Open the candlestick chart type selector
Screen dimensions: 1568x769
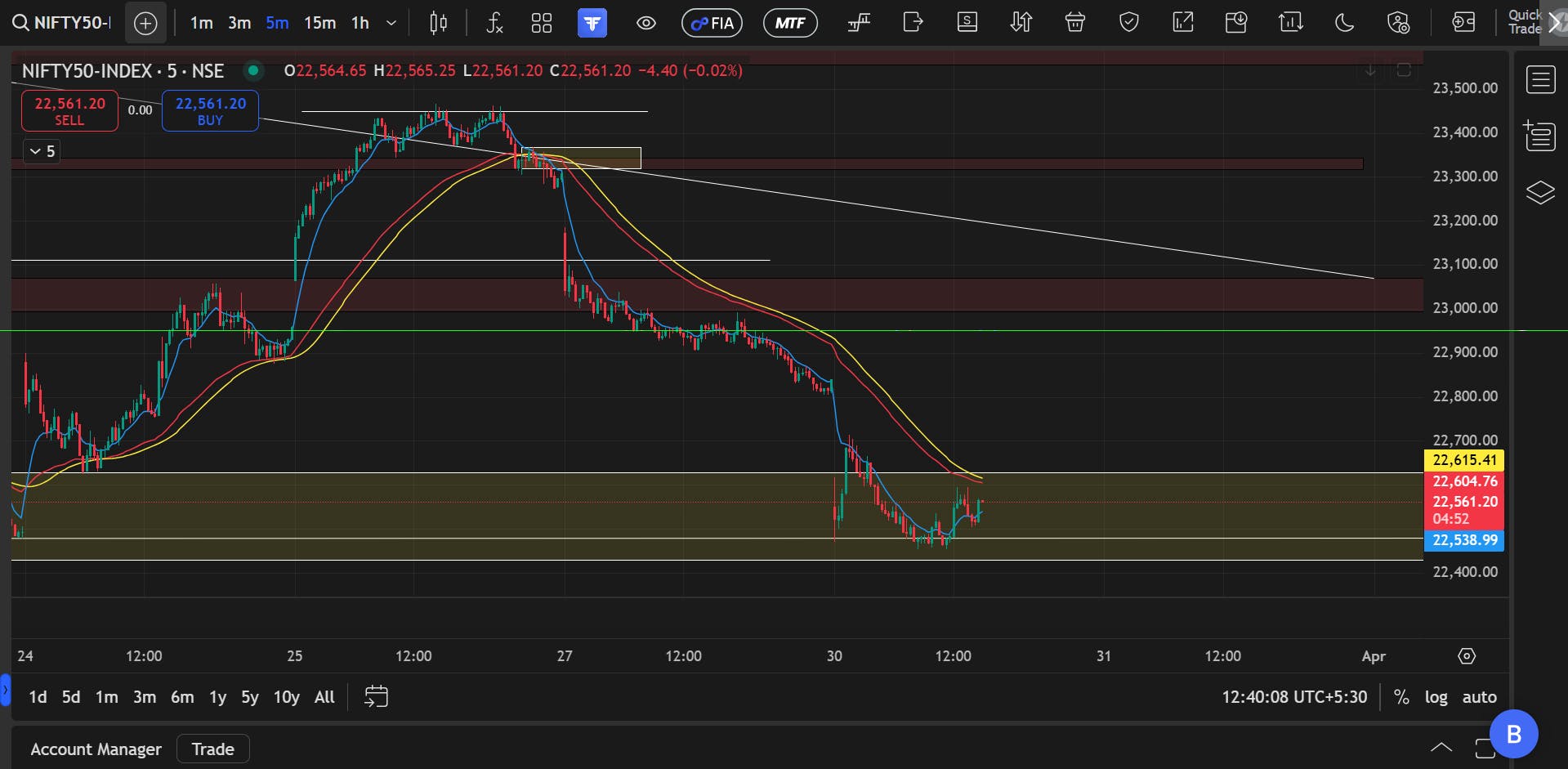tap(439, 23)
